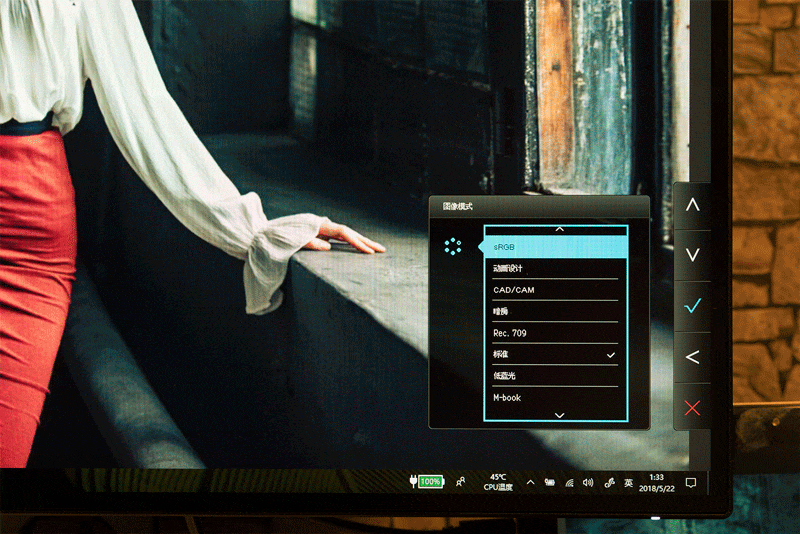This screenshot has height=534, width=800.
Task: Choose the 低蓝光 picture mode
Action: tap(556, 376)
